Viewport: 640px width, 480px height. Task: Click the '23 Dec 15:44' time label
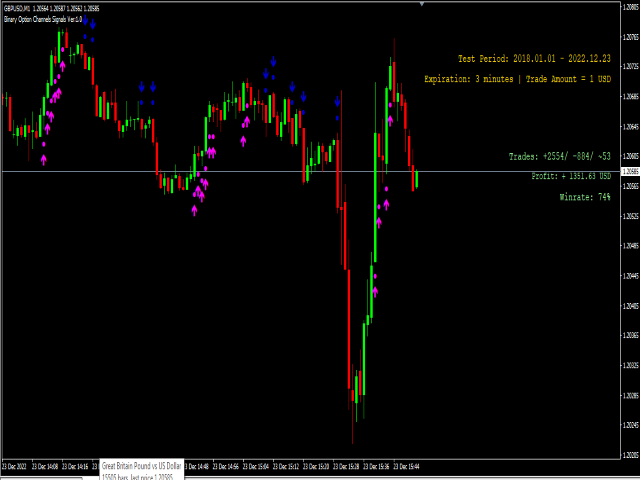tap(407, 467)
